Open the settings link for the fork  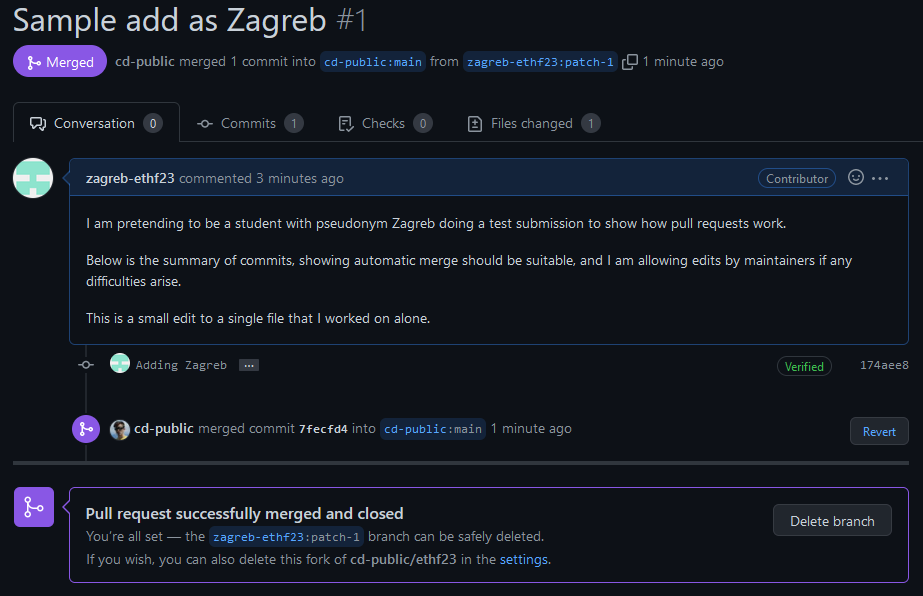coord(524,560)
